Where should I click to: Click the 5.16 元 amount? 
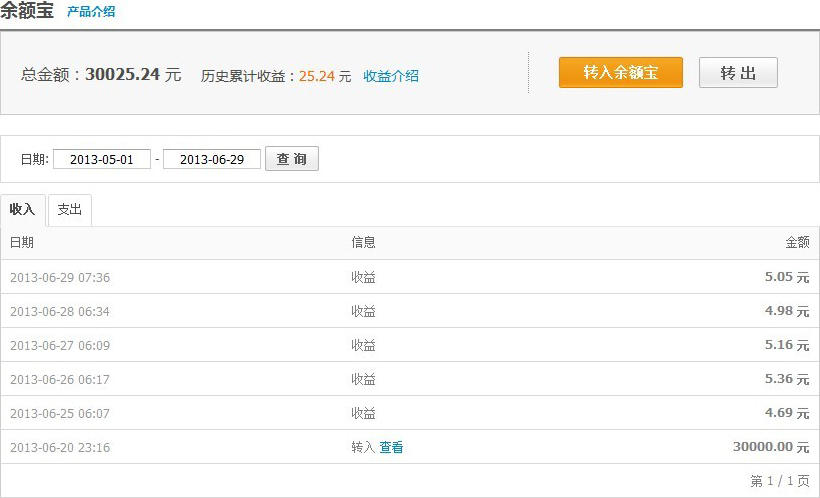pyautogui.click(x=787, y=345)
